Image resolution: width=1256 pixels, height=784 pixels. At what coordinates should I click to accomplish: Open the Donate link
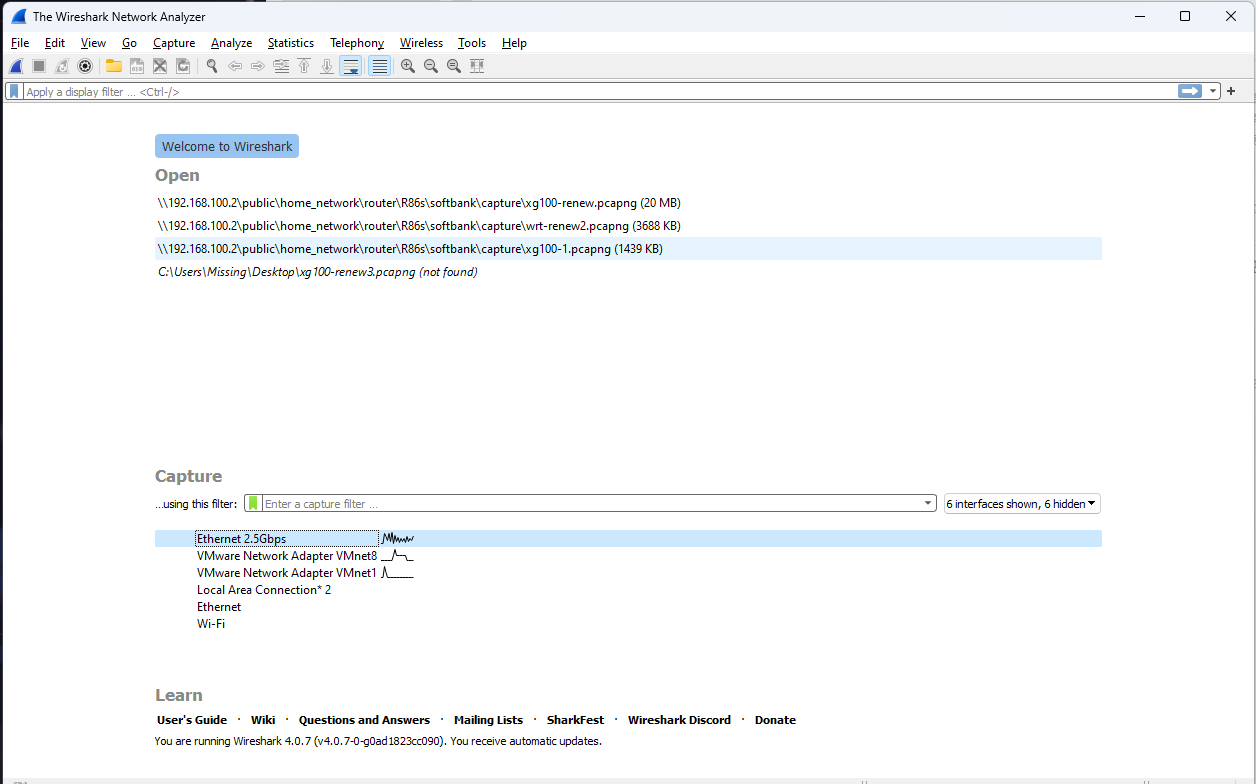tap(775, 720)
